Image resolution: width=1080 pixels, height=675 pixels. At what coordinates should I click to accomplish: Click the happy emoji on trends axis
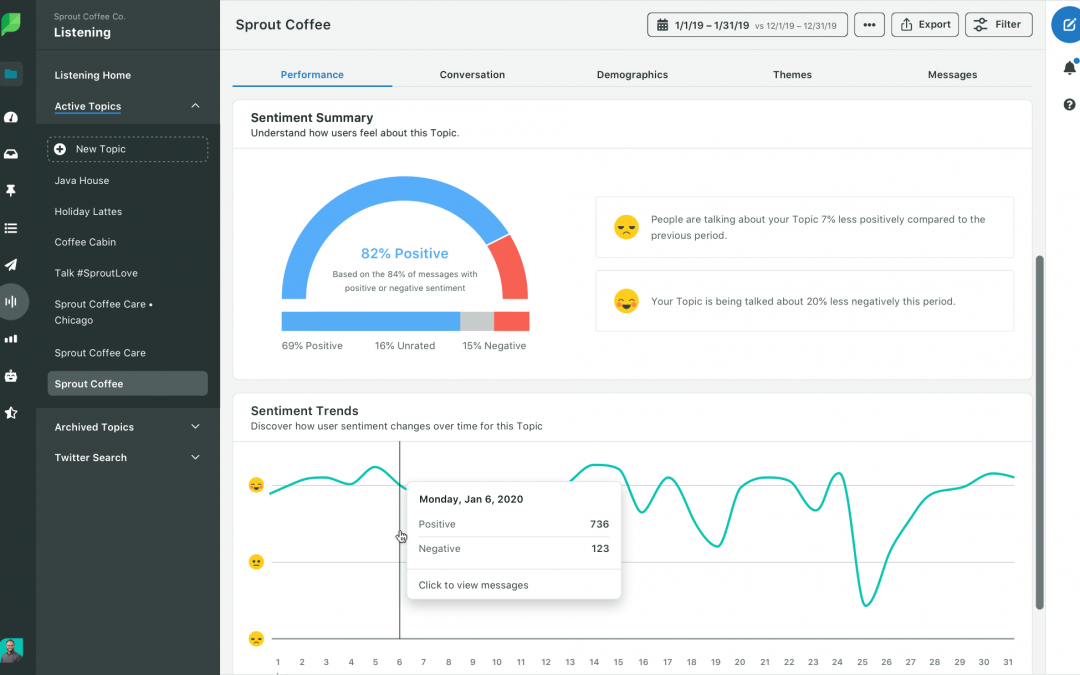point(256,486)
